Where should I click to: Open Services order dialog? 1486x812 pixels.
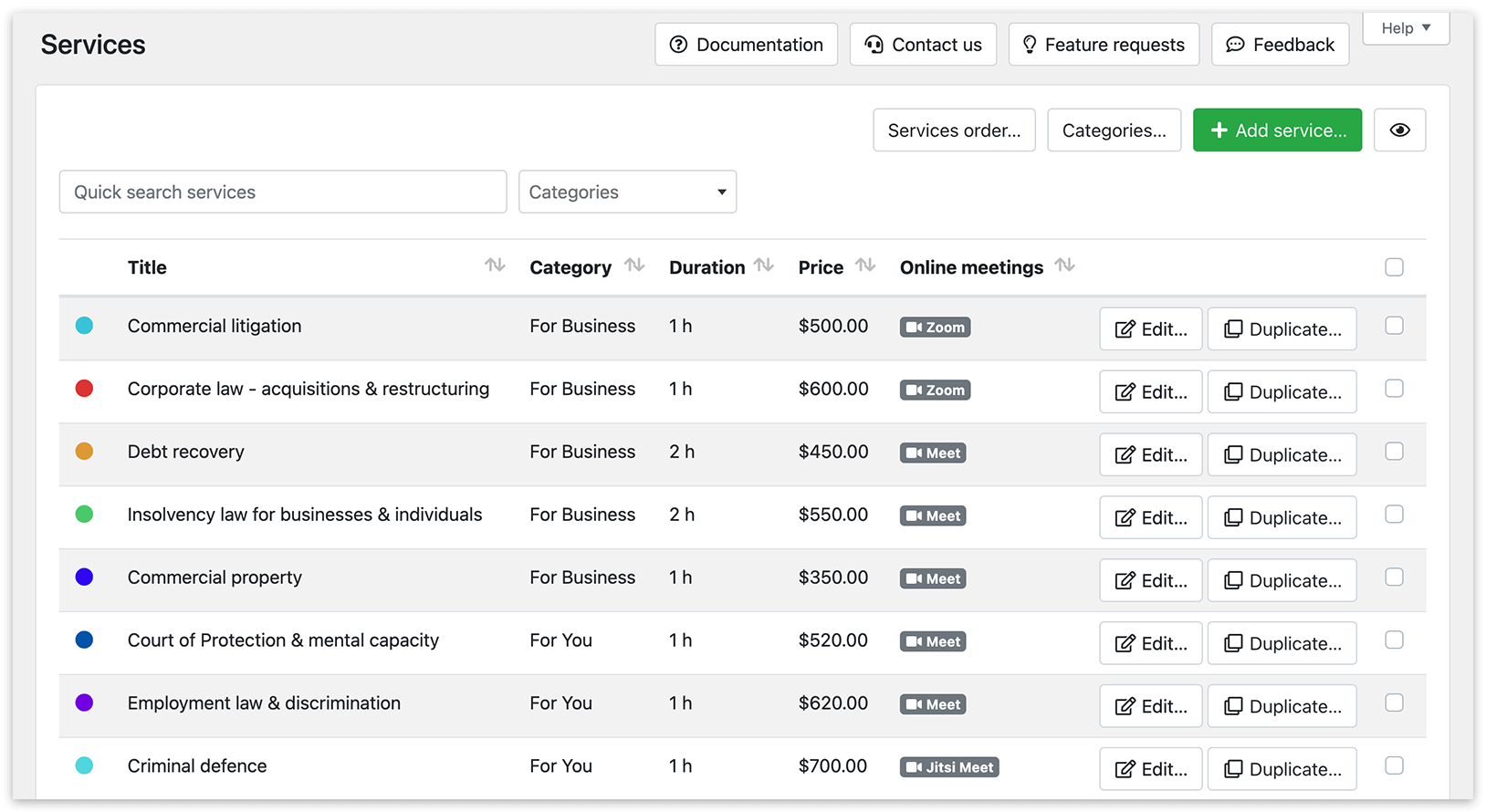pyautogui.click(x=954, y=130)
